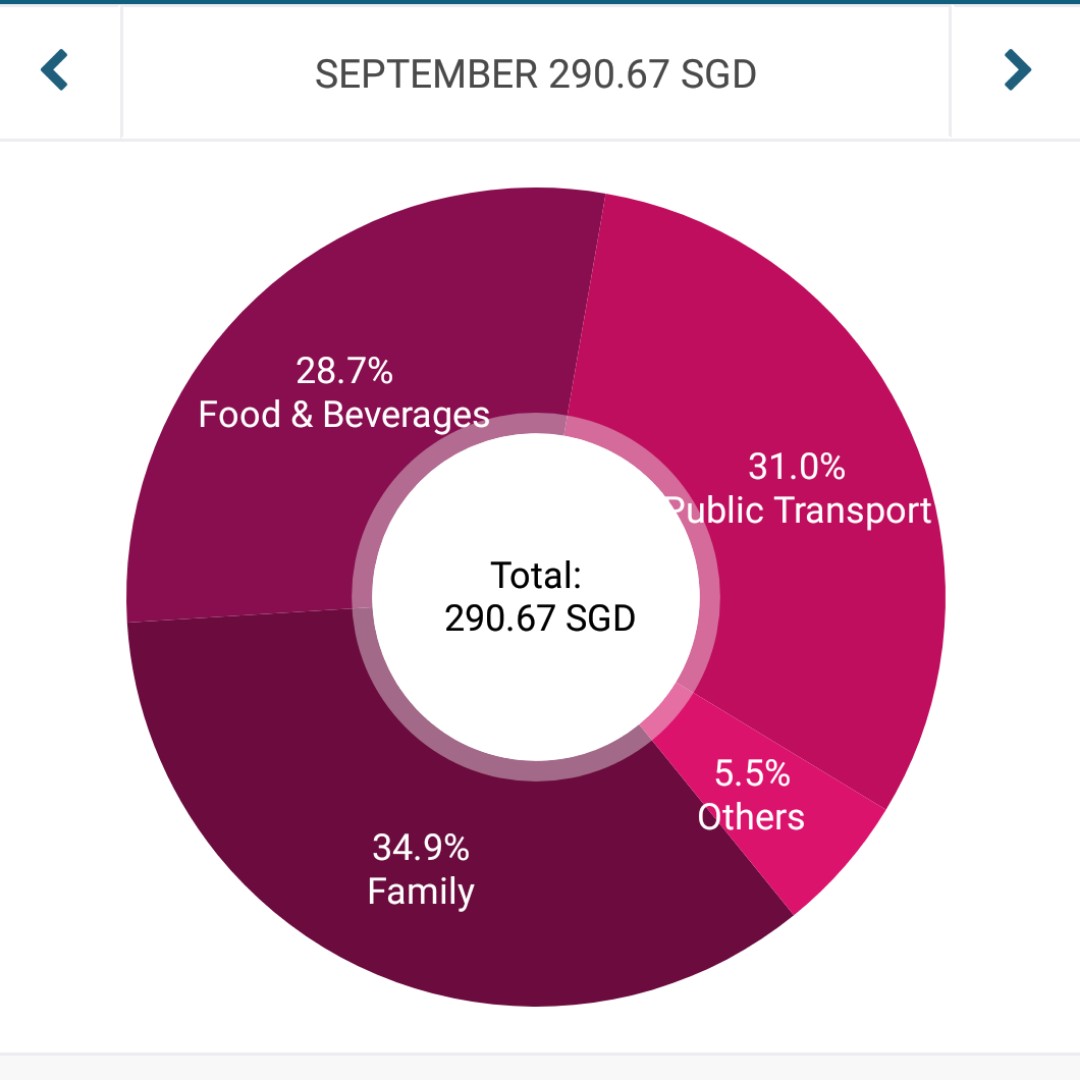Click the 31.0% Public Transport label
The width and height of the screenshot is (1080, 1080).
tap(797, 488)
